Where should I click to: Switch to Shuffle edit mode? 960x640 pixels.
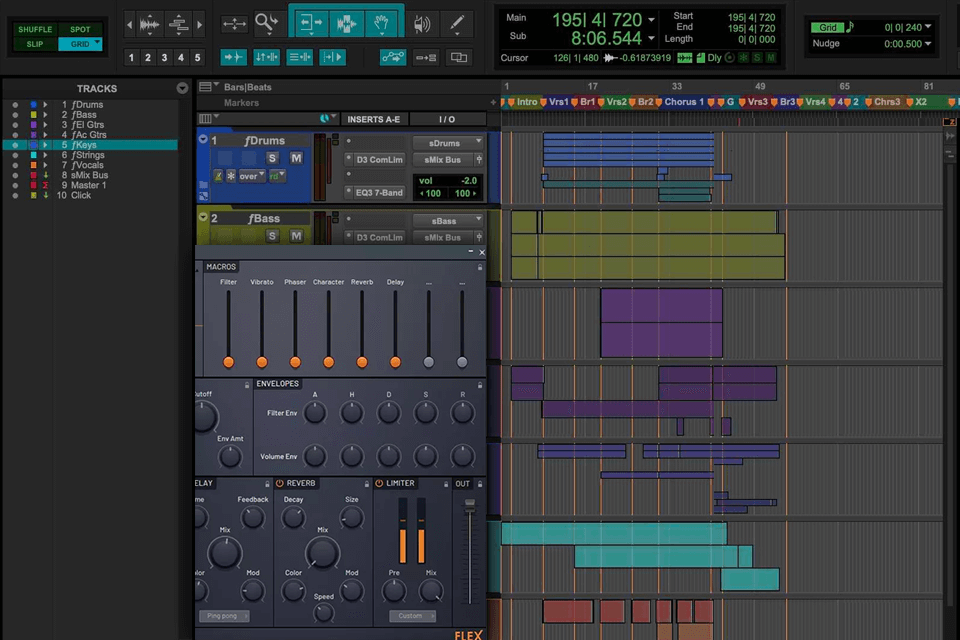(35, 29)
